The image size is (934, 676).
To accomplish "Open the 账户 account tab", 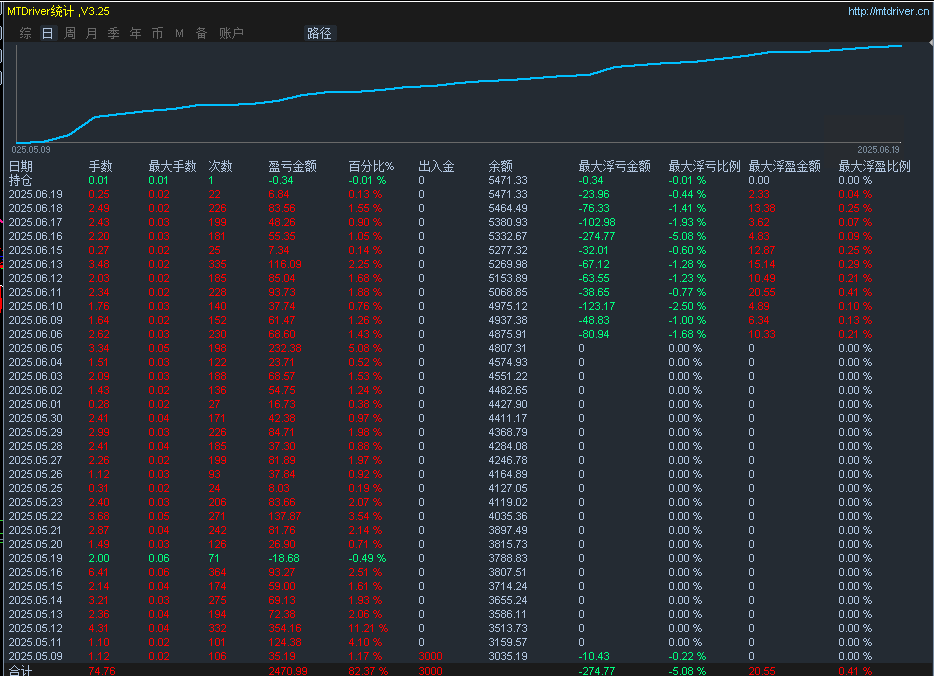I will (x=231, y=33).
